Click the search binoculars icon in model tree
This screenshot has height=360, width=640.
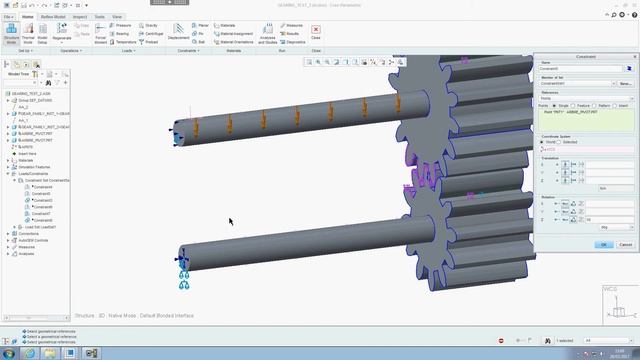pos(48,83)
